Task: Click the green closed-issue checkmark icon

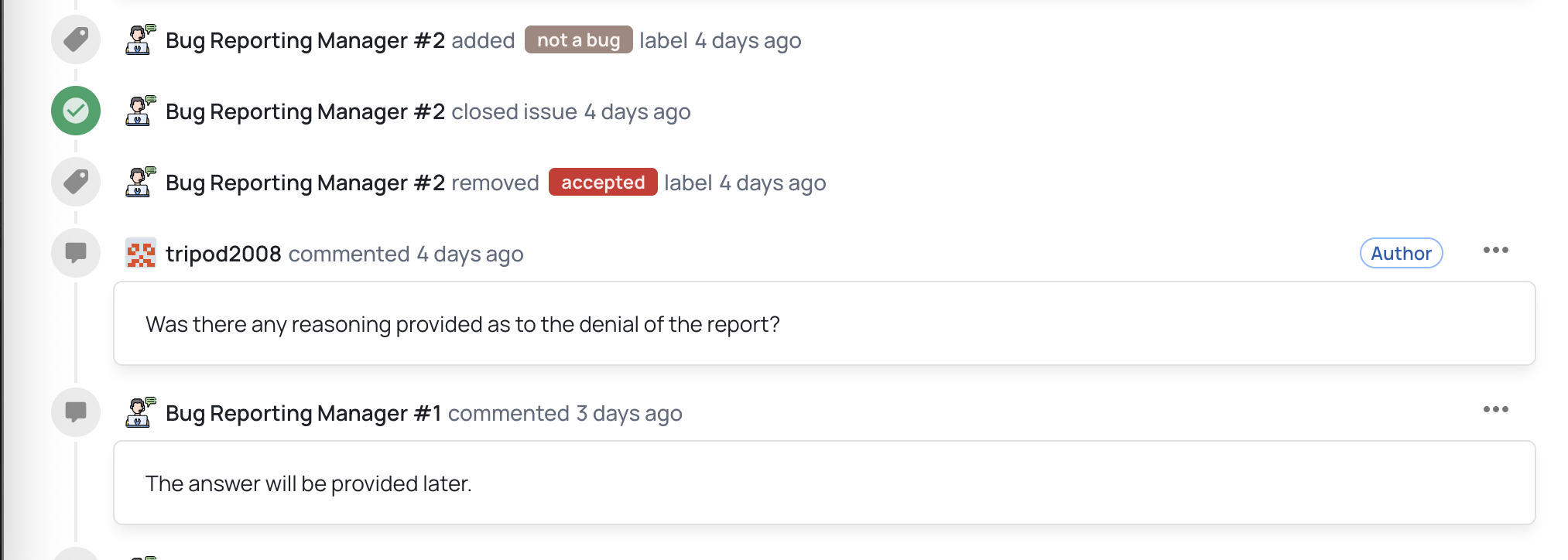Action: coord(76,111)
